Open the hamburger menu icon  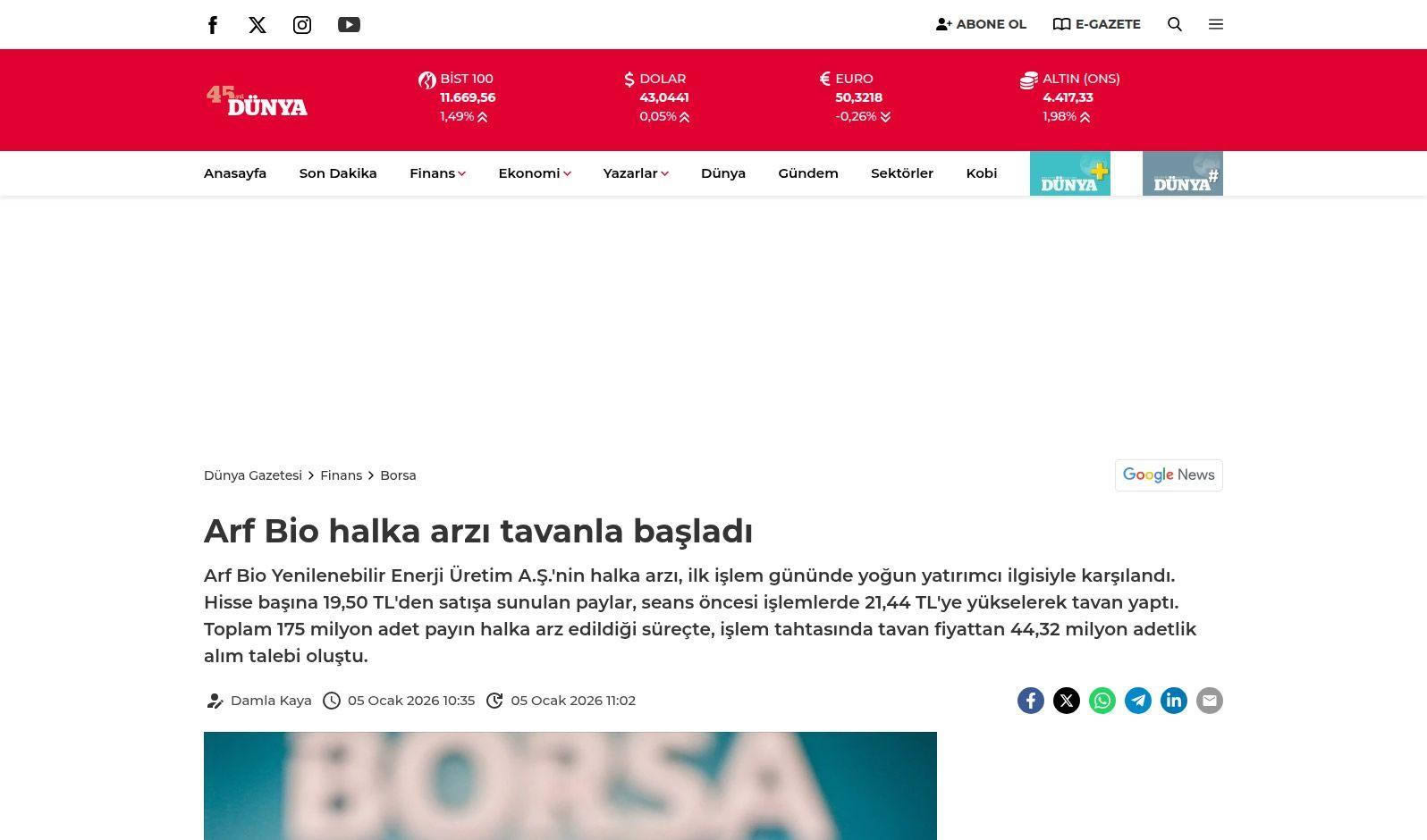pos(1216,24)
